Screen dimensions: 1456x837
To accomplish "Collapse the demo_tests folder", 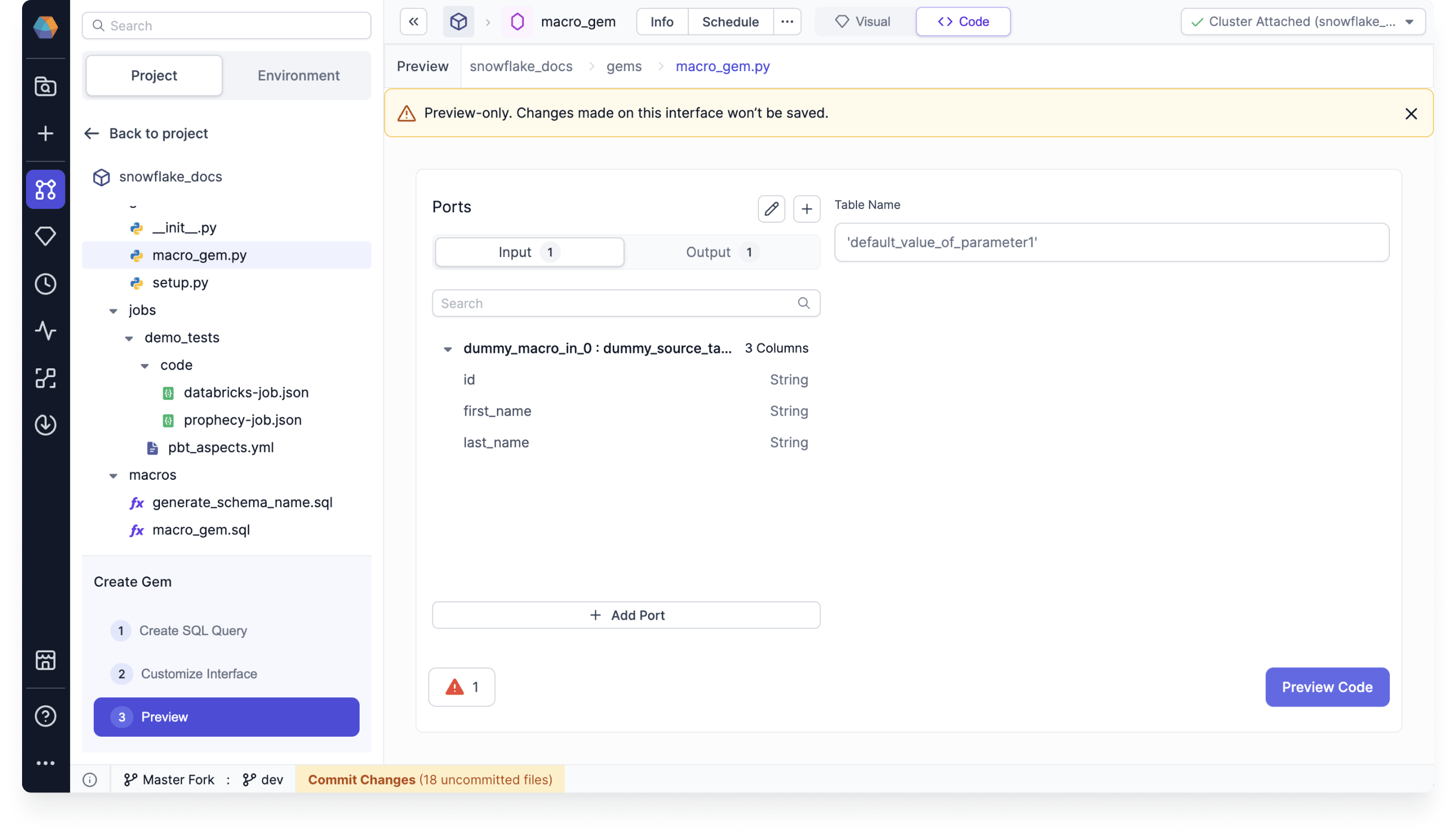I will click(x=129, y=339).
